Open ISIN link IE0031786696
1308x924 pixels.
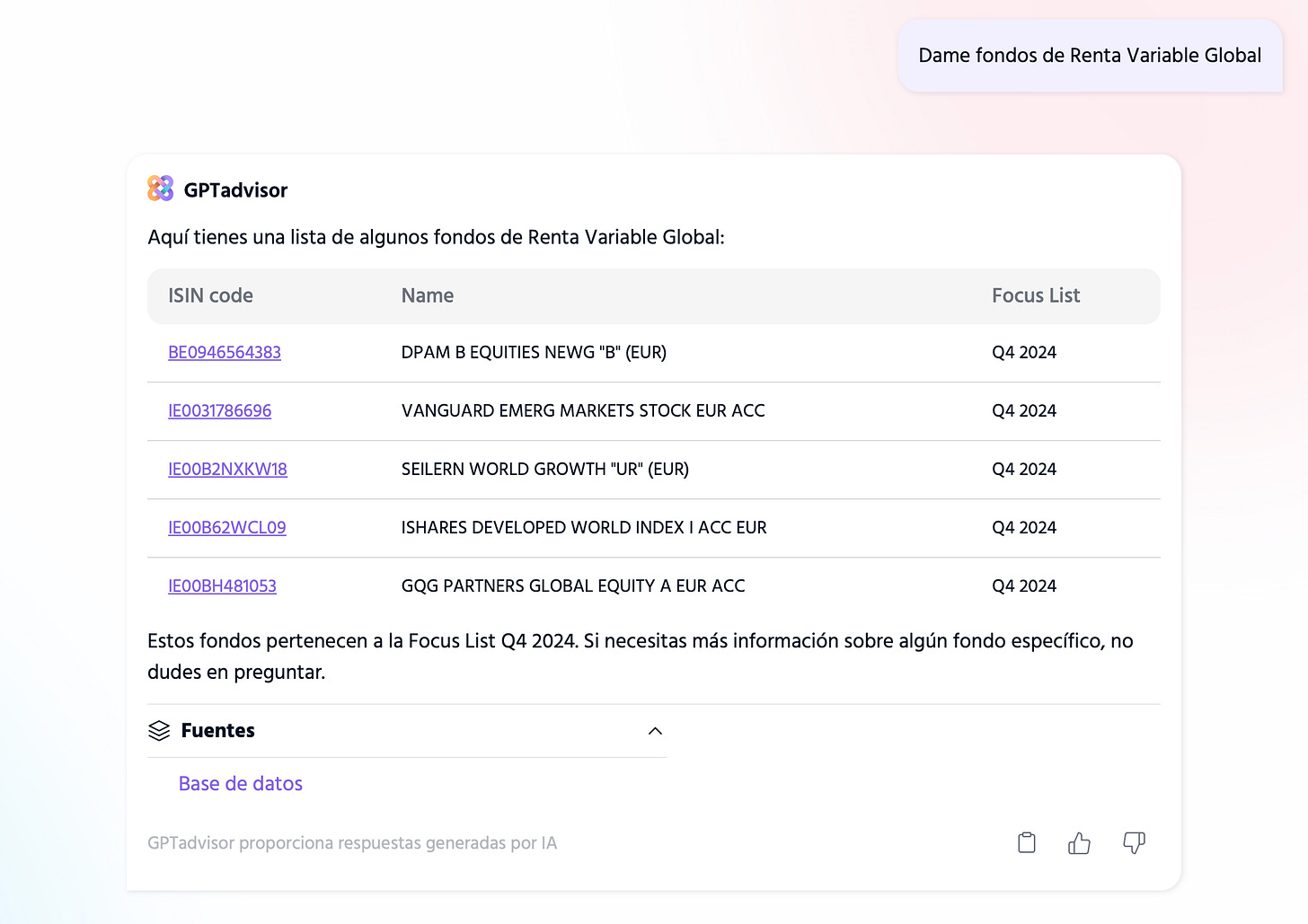tap(219, 410)
